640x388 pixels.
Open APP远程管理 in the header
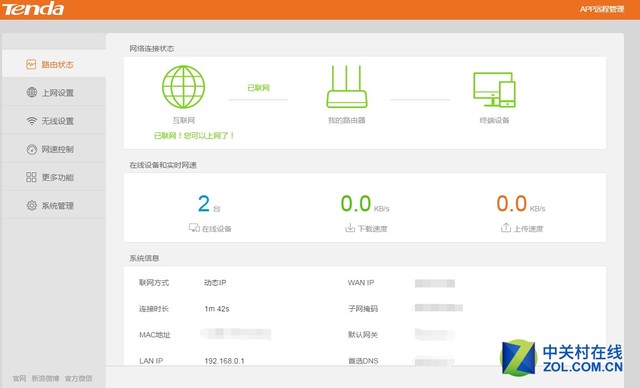point(602,9)
